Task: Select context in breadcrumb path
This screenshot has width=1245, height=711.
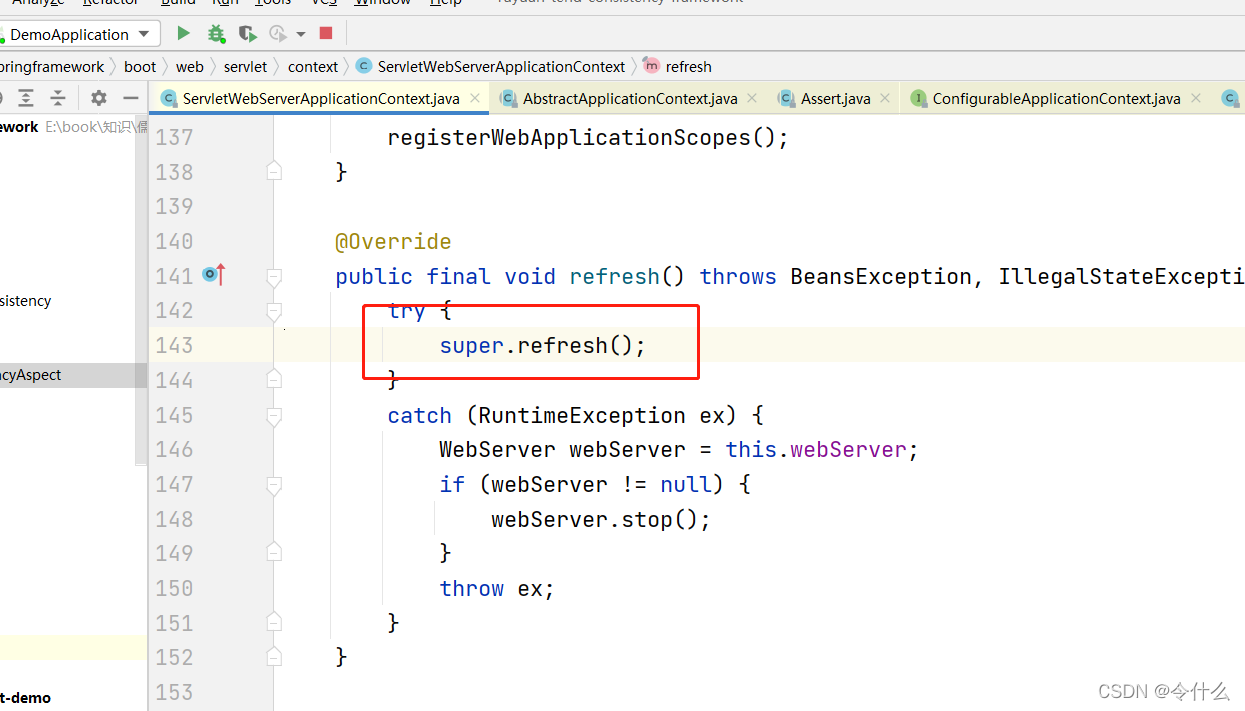Action: tap(313, 66)
